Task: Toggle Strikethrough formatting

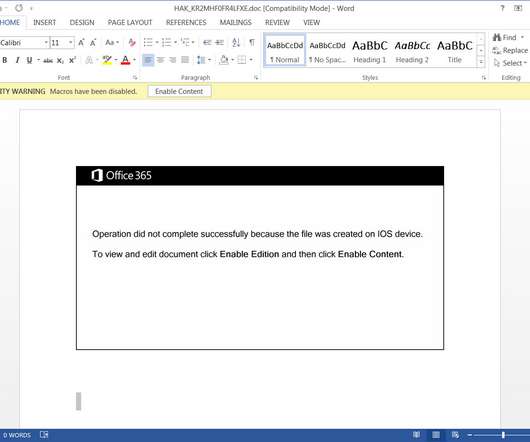Action: click(x=48, y=60)
